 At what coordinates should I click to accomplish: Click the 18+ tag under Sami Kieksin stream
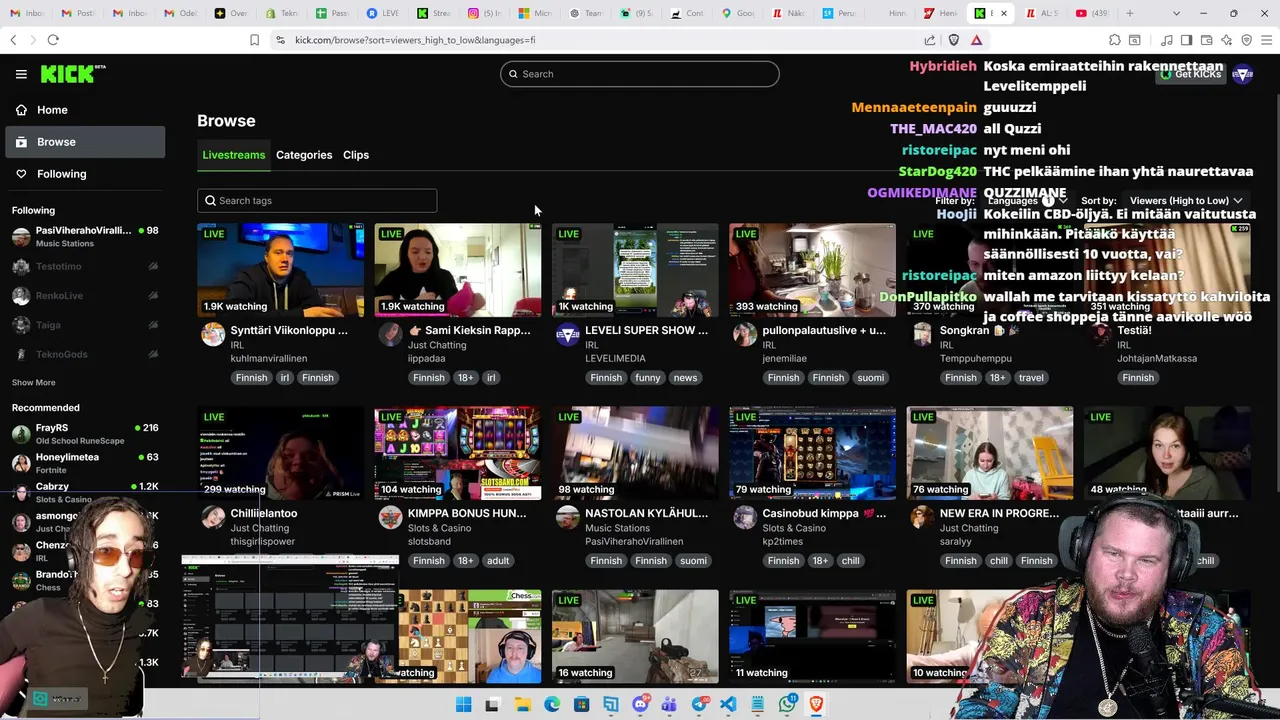click(x=465, y=378)
